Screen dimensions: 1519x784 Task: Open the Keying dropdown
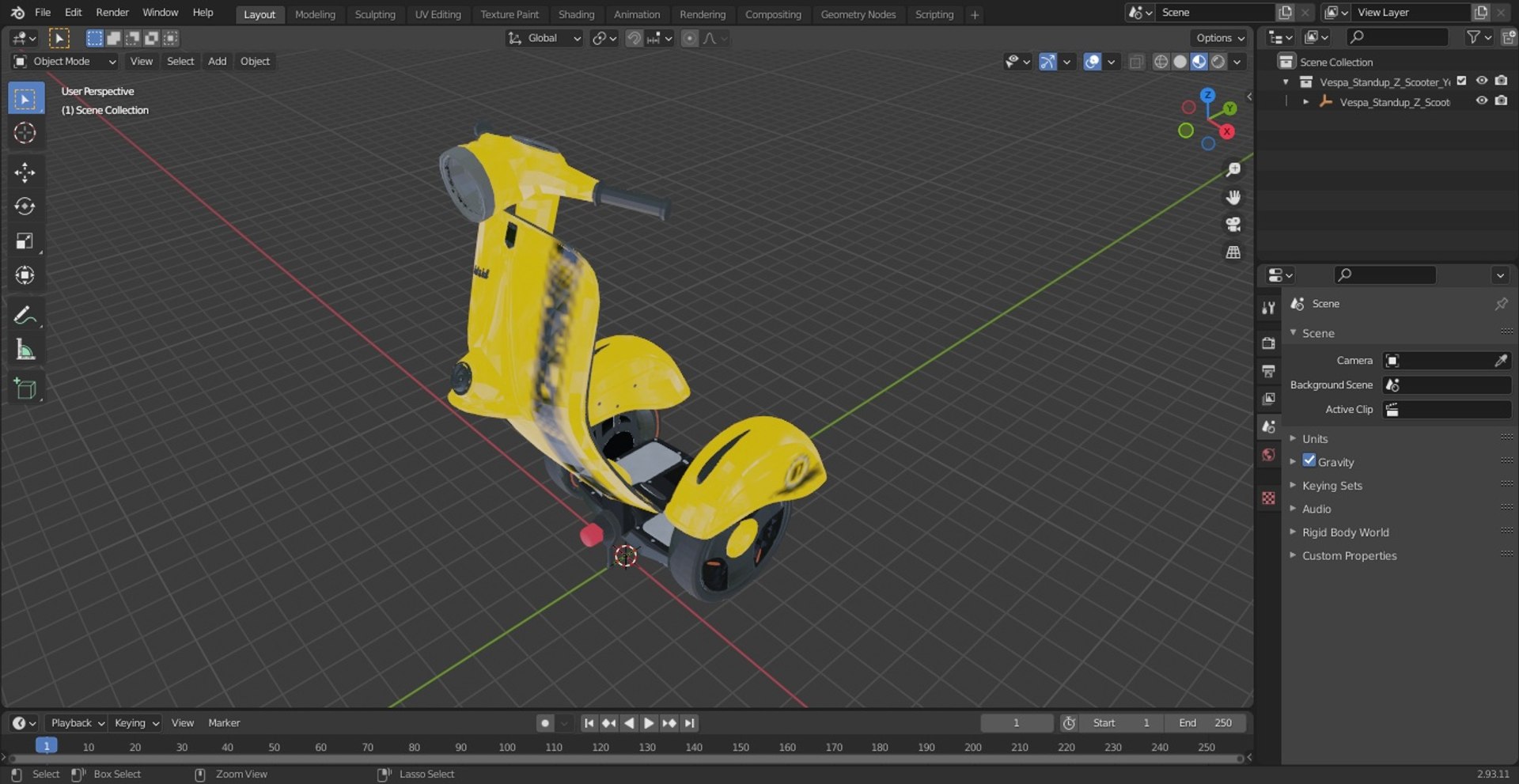pyautogui.click(x=136, y=723)
